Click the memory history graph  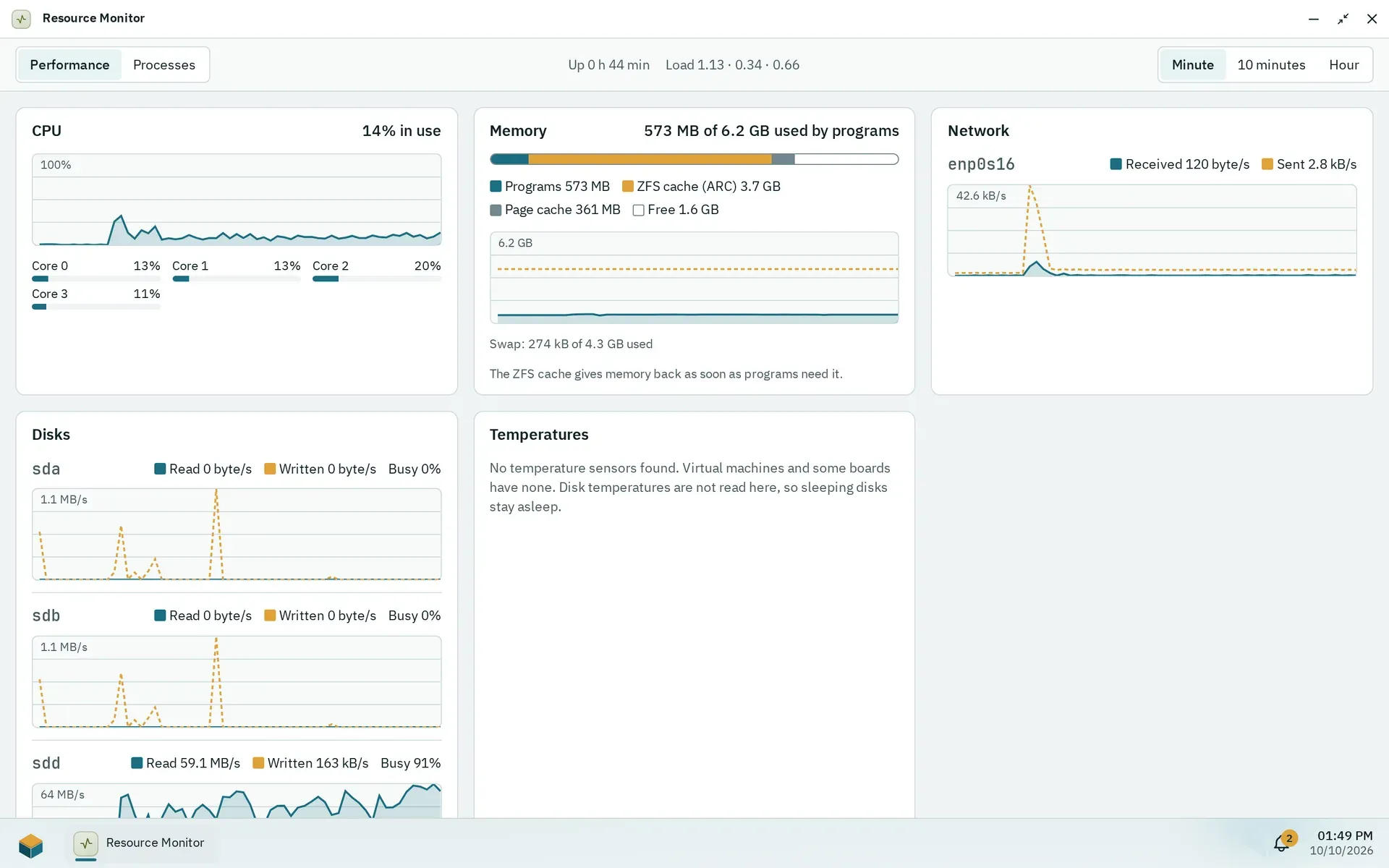[x=694, y=278]
